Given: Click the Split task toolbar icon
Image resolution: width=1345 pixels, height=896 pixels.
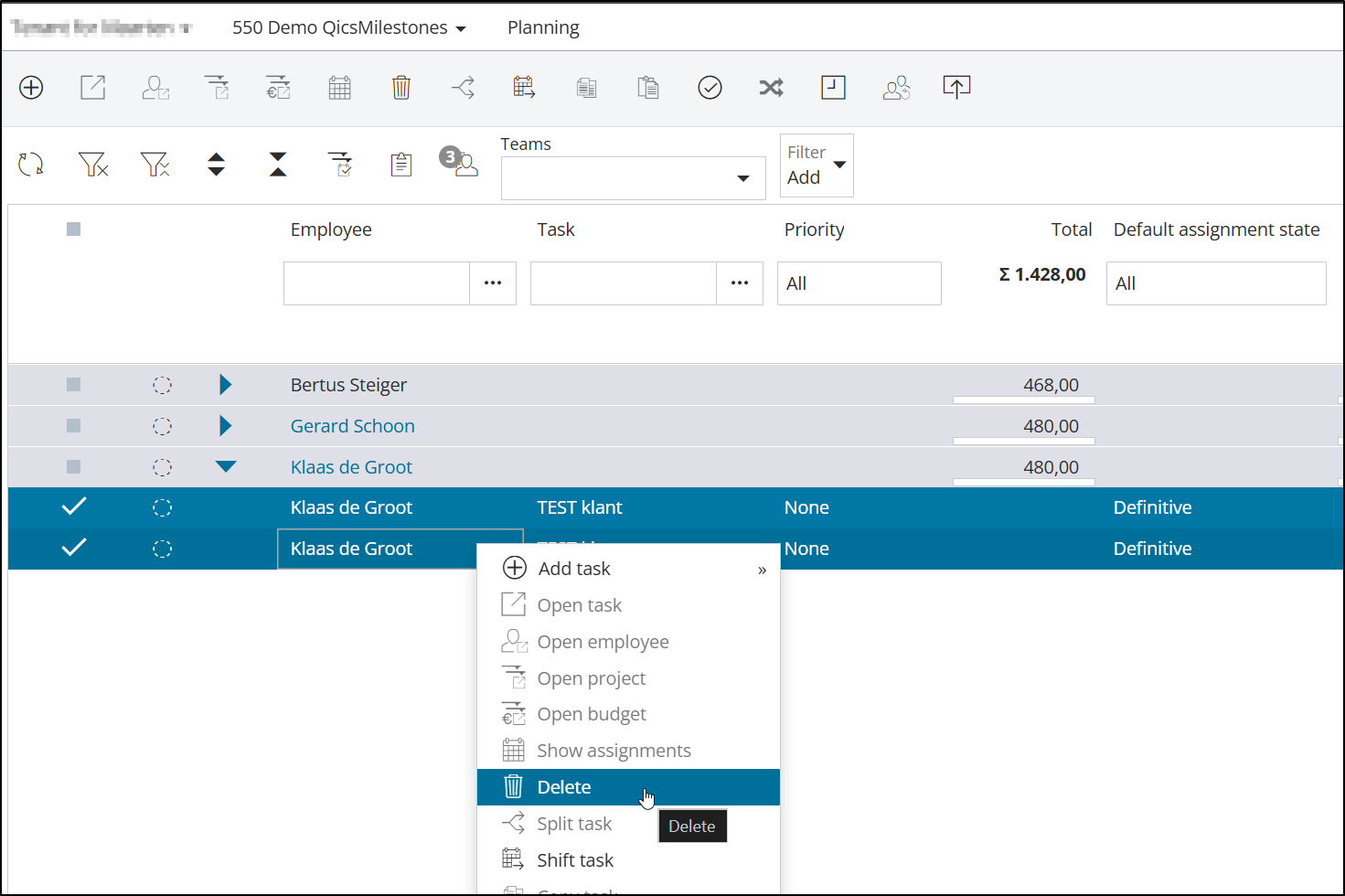Looking at the screenshot, I should [x=463, y=88].
